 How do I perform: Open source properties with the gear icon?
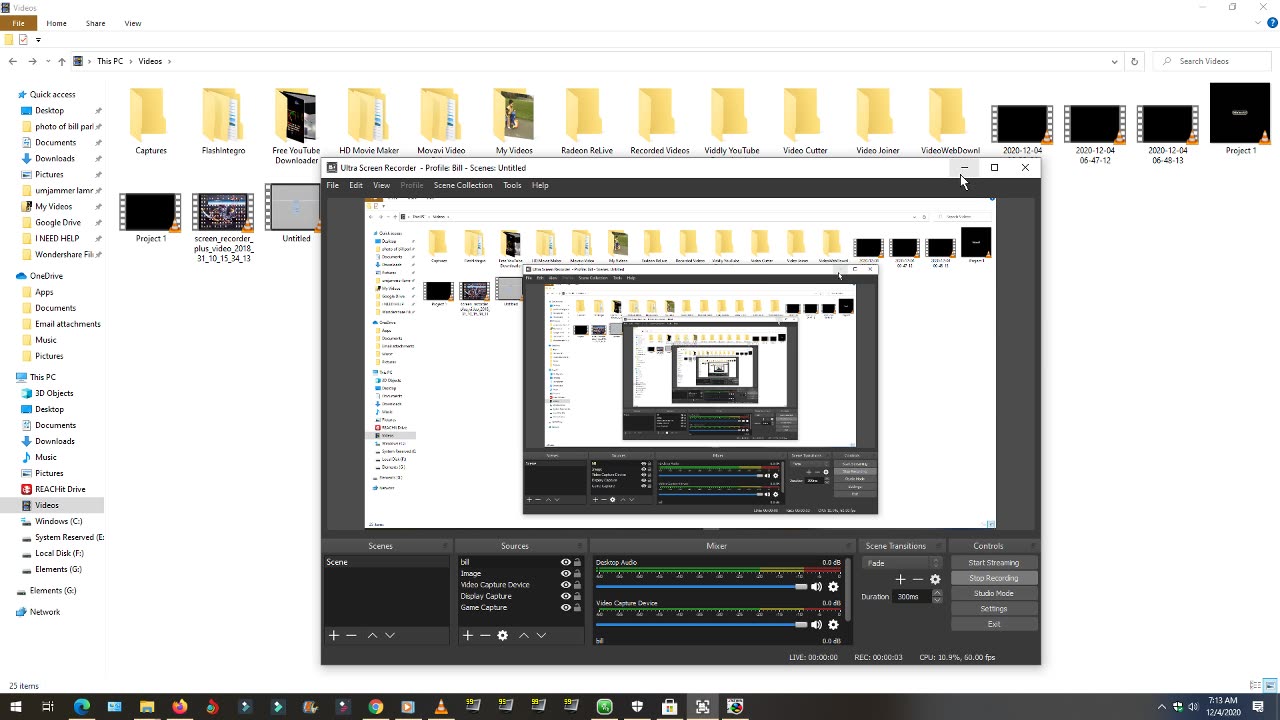[503, 636]
